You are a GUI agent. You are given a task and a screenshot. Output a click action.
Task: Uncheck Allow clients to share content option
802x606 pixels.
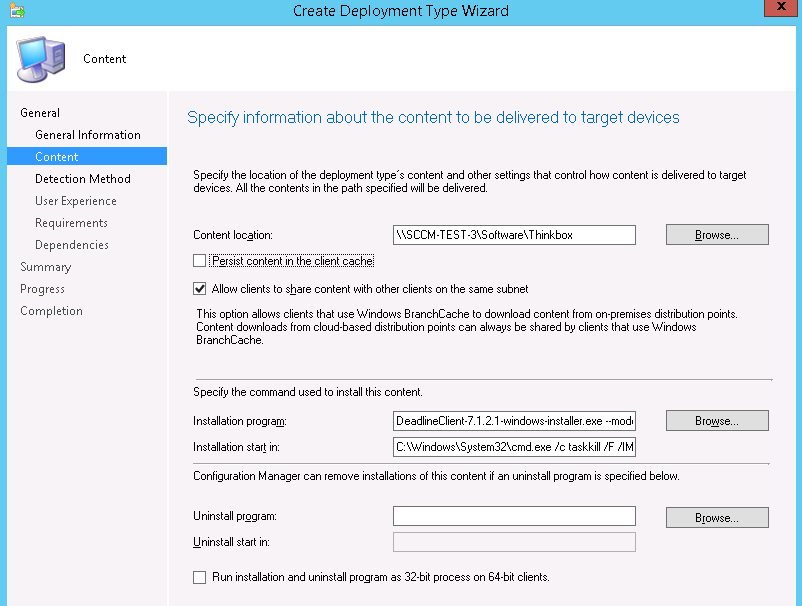coord(199,289)
